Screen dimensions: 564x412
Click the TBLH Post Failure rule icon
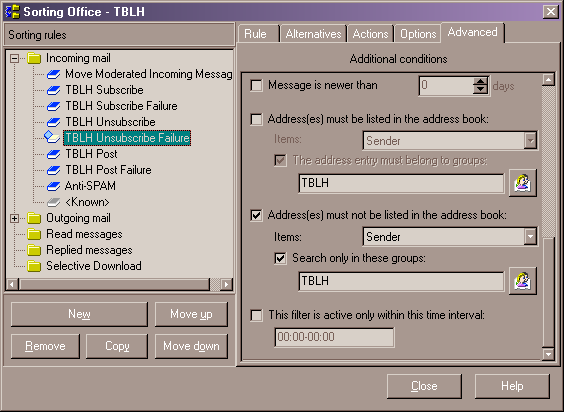tap(54, 170)
